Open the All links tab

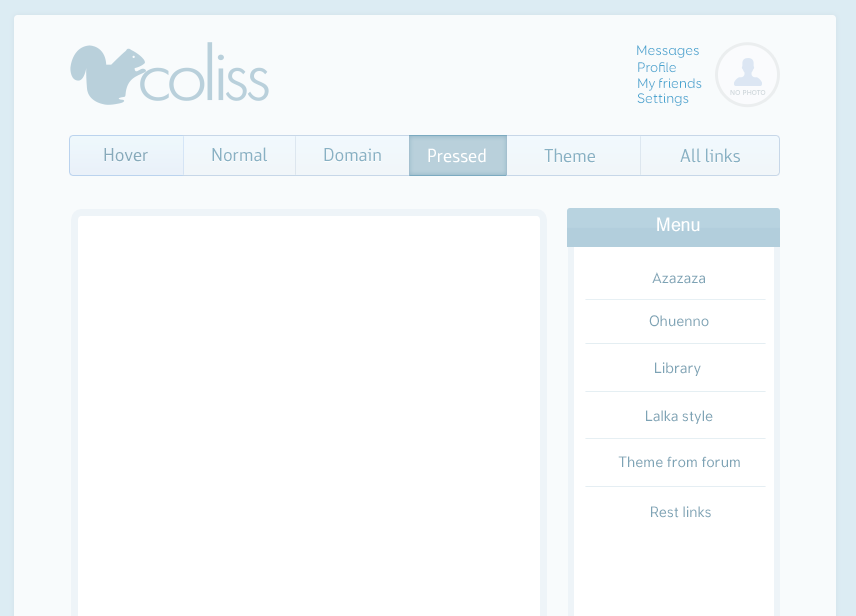tap(710, 156)
